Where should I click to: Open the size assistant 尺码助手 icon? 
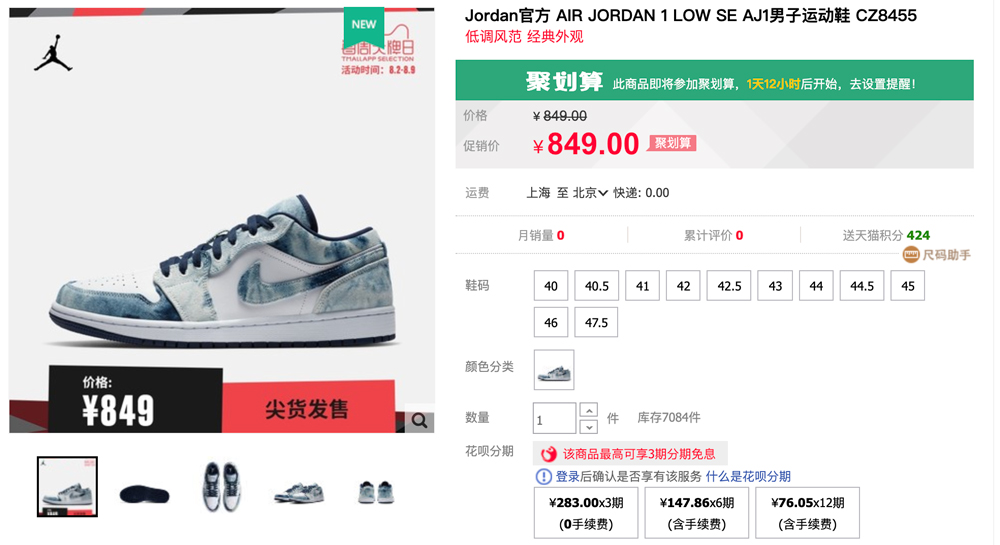click(911, 255)
